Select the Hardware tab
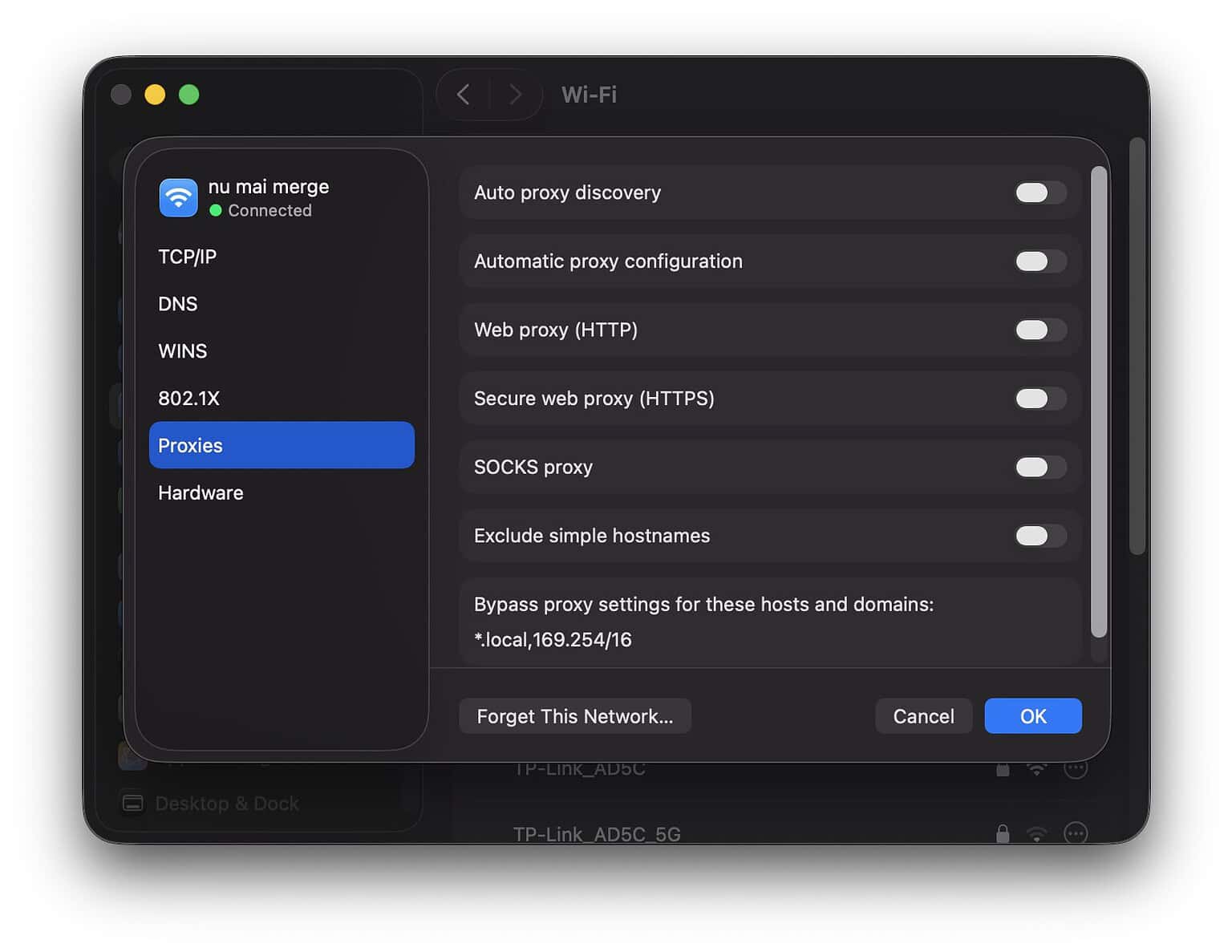1232x952 pixels. click(x=201, y=492)
